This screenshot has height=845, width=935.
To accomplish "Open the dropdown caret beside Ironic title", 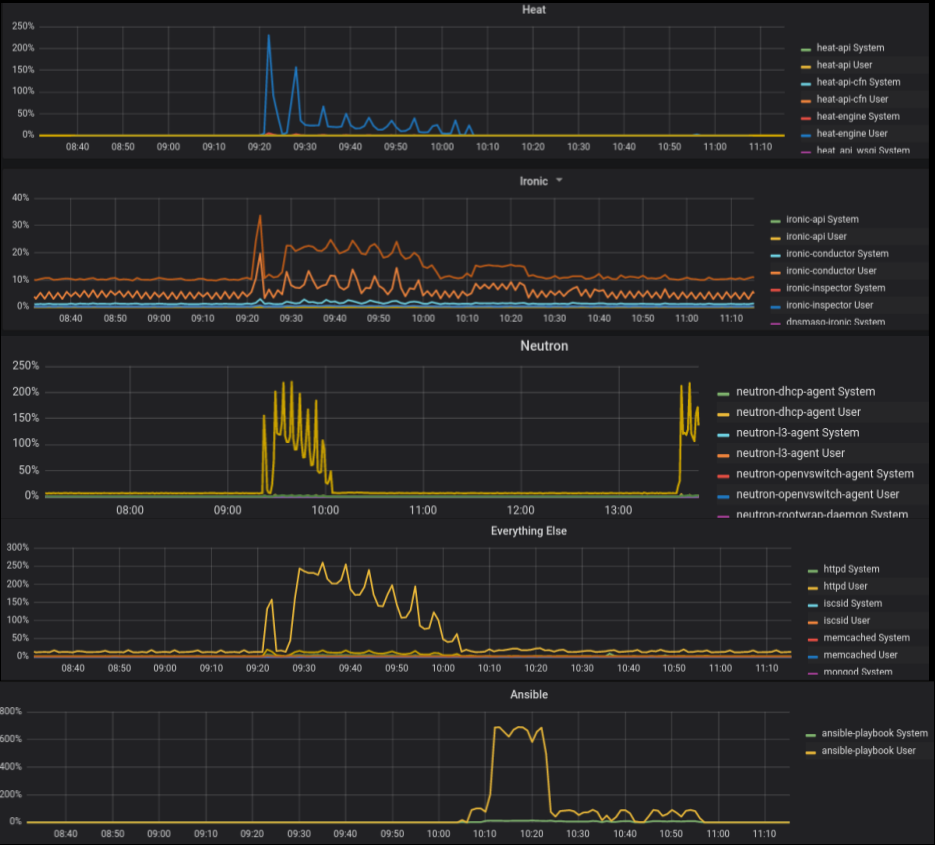I will [560, 181].
